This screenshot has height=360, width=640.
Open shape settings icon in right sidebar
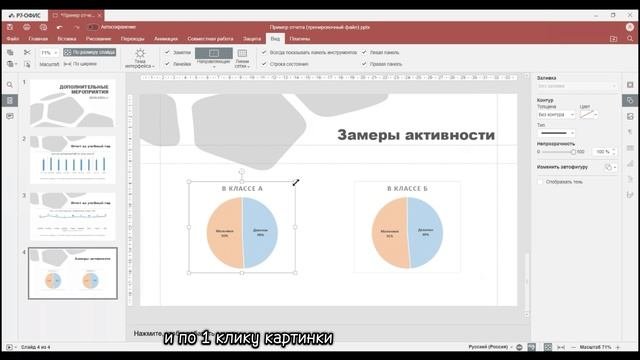tap(630, 100)
